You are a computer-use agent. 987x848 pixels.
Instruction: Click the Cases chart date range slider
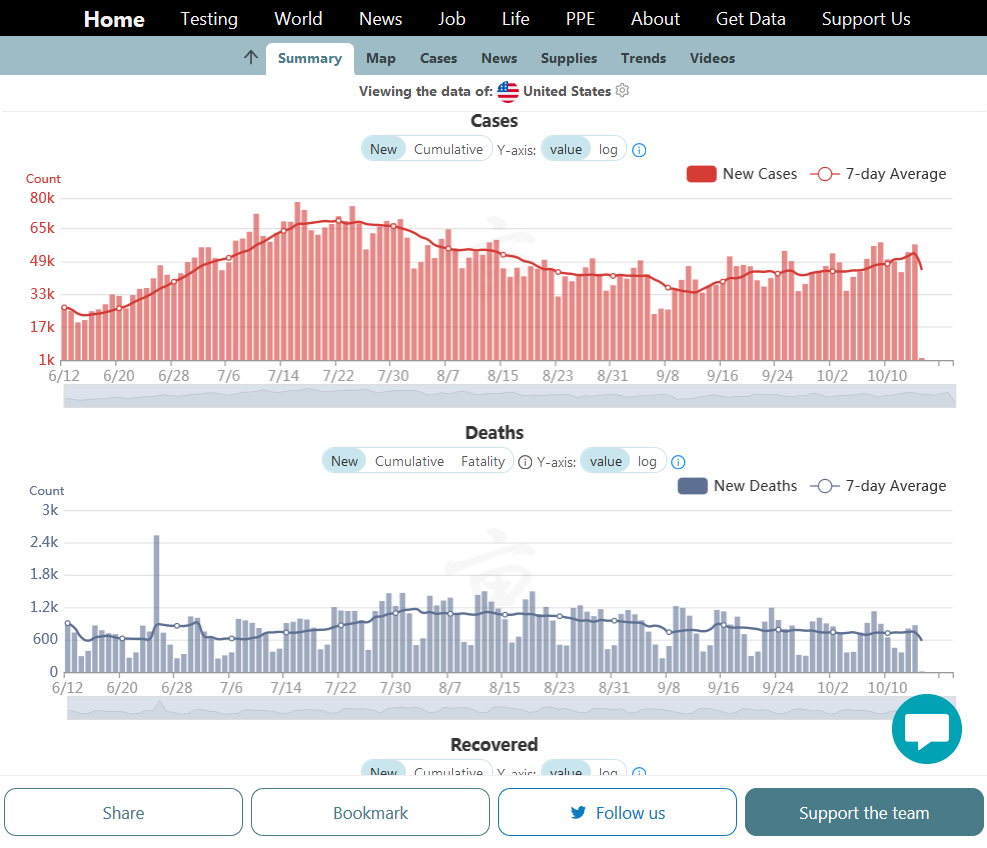click(509, 396)
